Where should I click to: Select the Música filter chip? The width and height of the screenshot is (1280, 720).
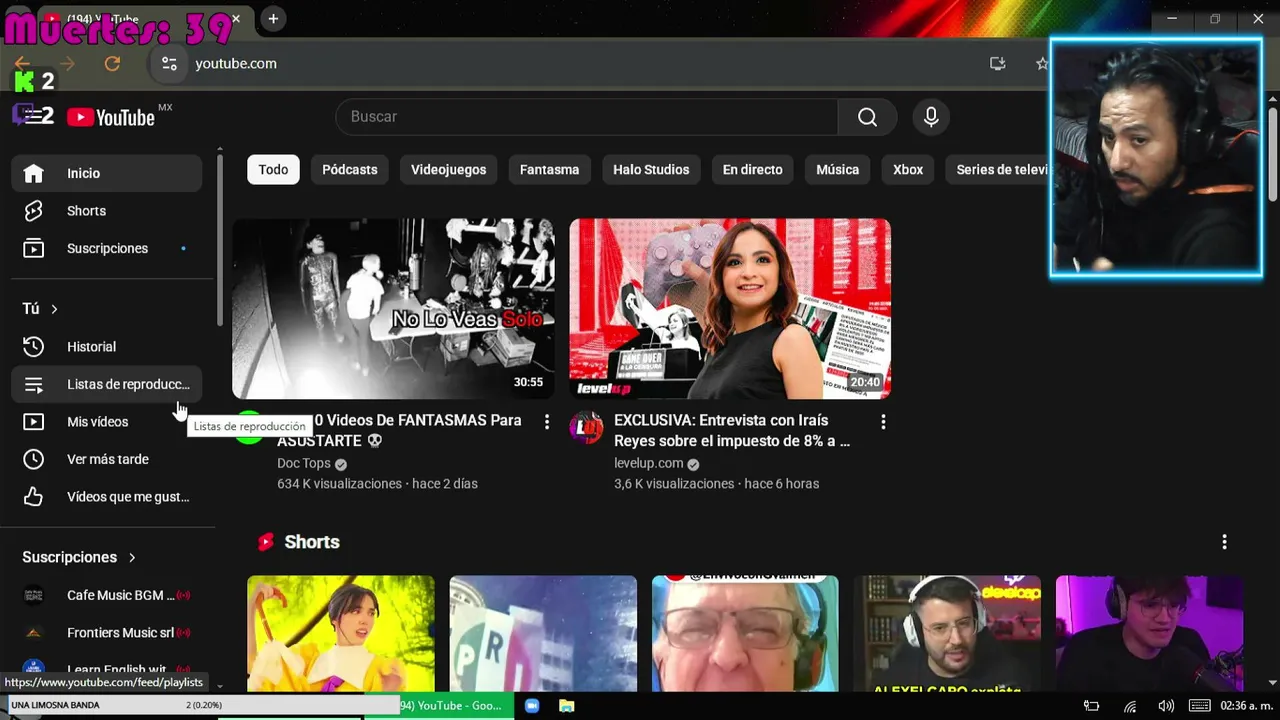(x=837, y=170)
